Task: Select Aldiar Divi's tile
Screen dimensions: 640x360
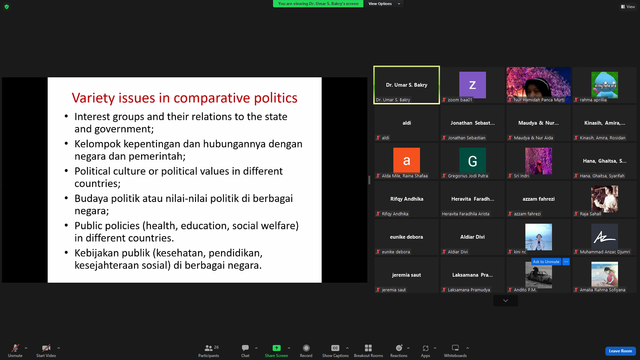Action: coord(472,237)
